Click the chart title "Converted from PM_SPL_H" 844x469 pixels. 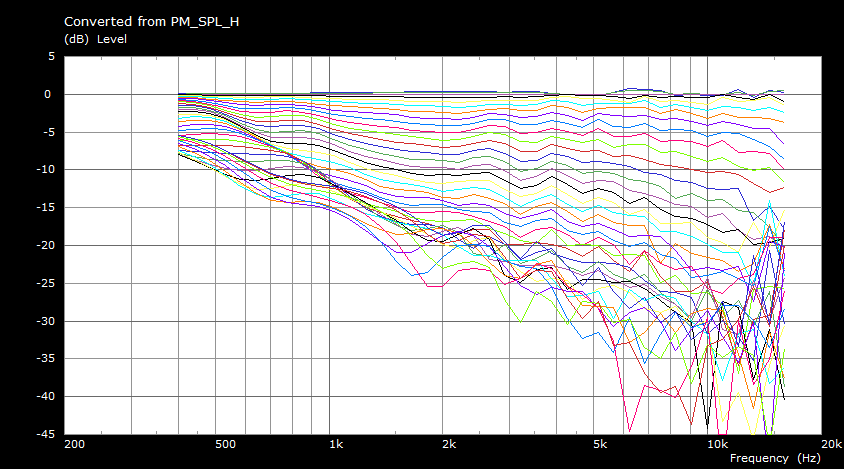(152, 22)
